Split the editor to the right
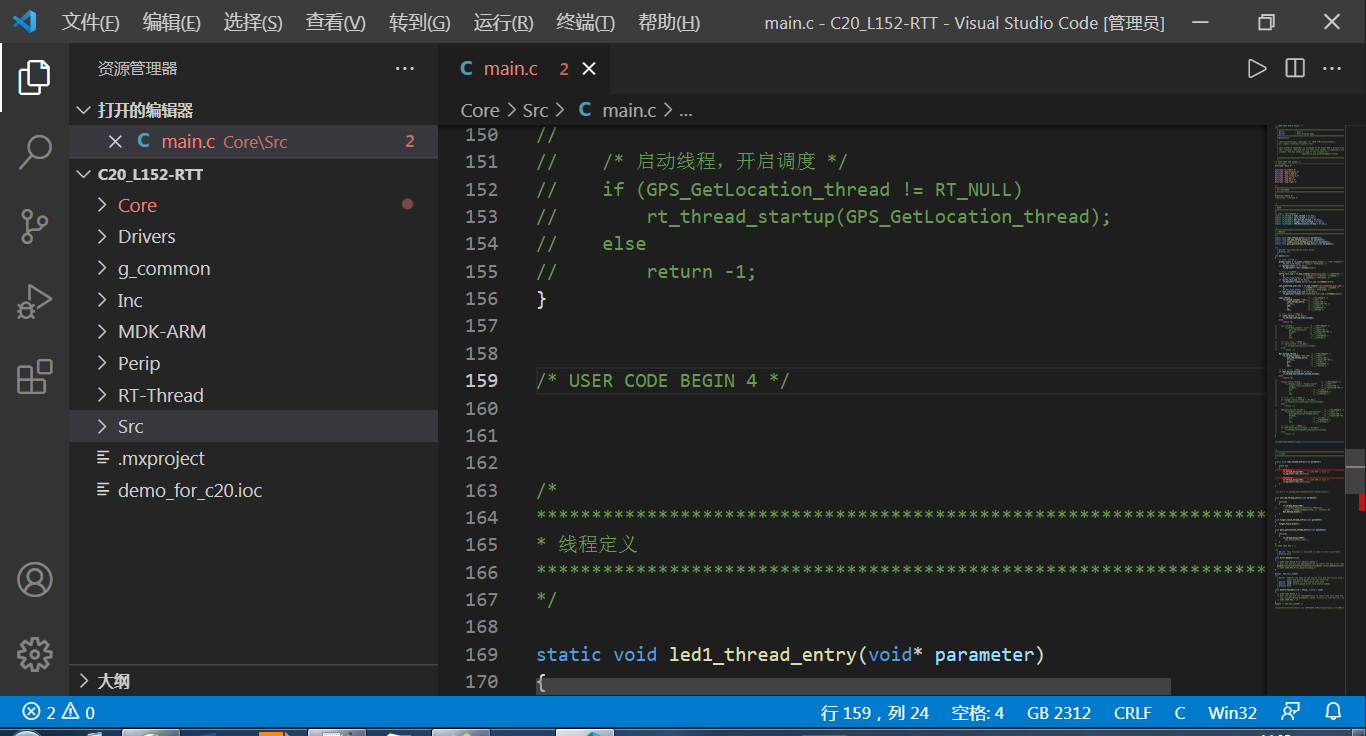Image resolution: width=1366 pixels, height=736 pixels. point(1295,68)
